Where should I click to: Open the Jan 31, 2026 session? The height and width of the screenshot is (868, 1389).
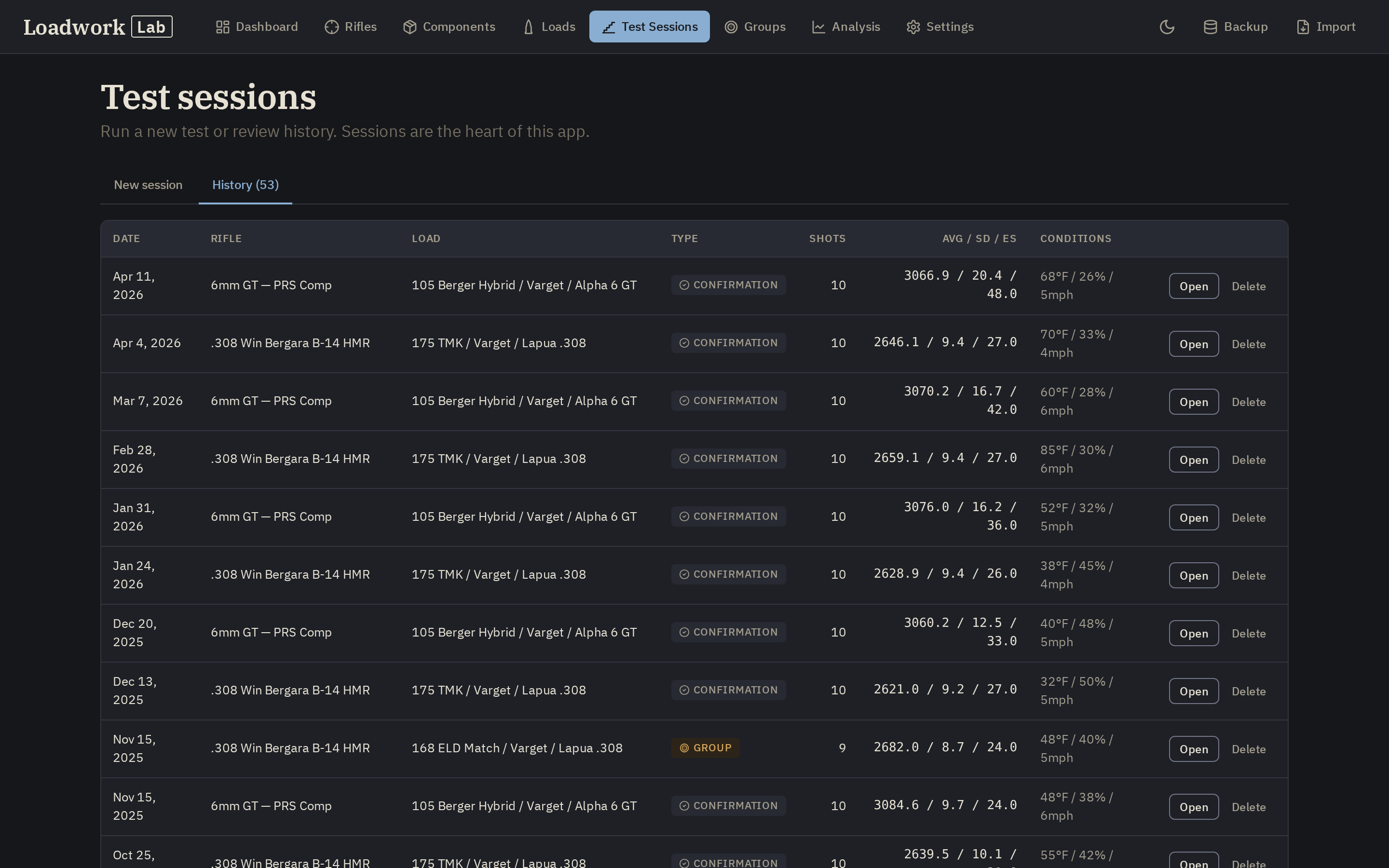click(x=1193, y=518)
